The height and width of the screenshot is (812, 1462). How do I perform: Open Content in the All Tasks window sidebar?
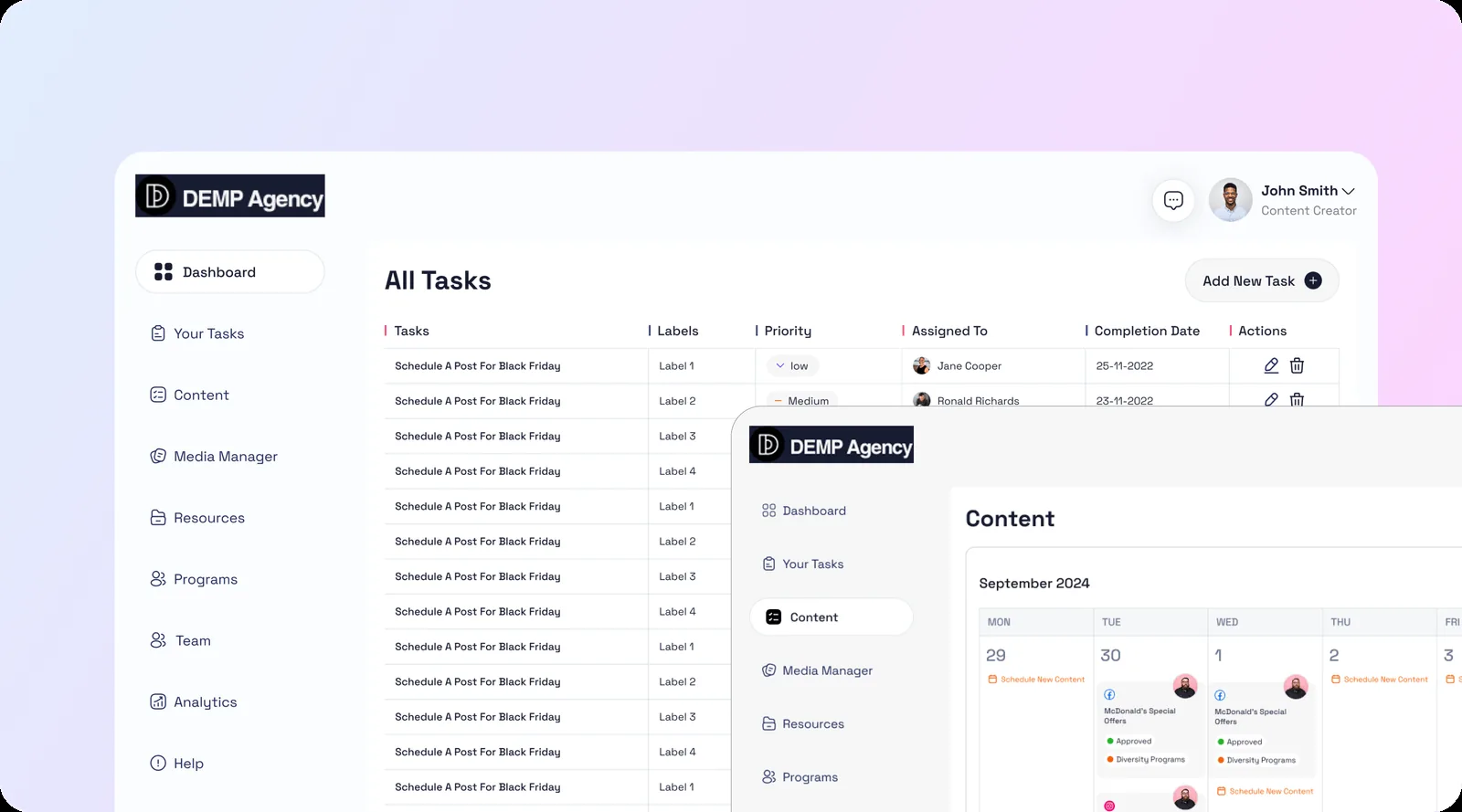coord(189,395)
